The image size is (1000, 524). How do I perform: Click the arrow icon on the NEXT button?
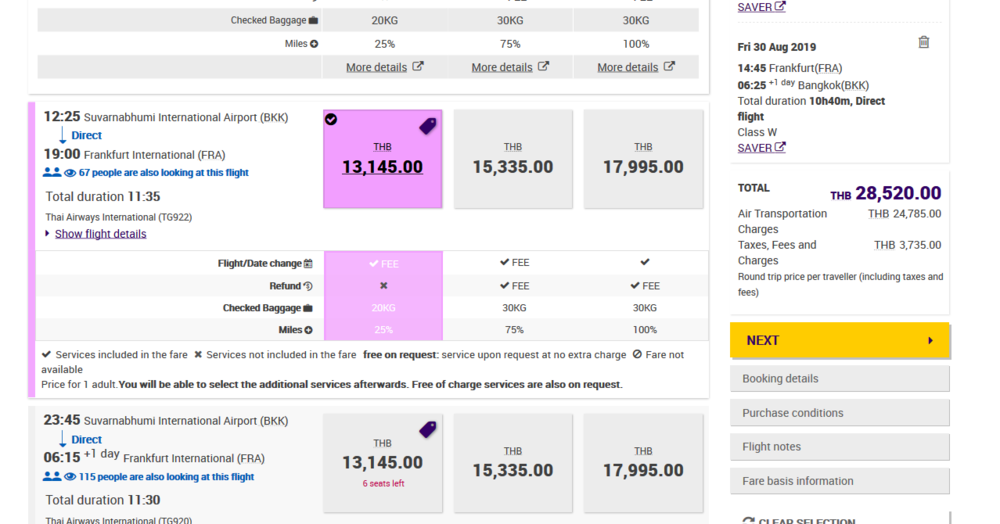click(x=930, y=340)
